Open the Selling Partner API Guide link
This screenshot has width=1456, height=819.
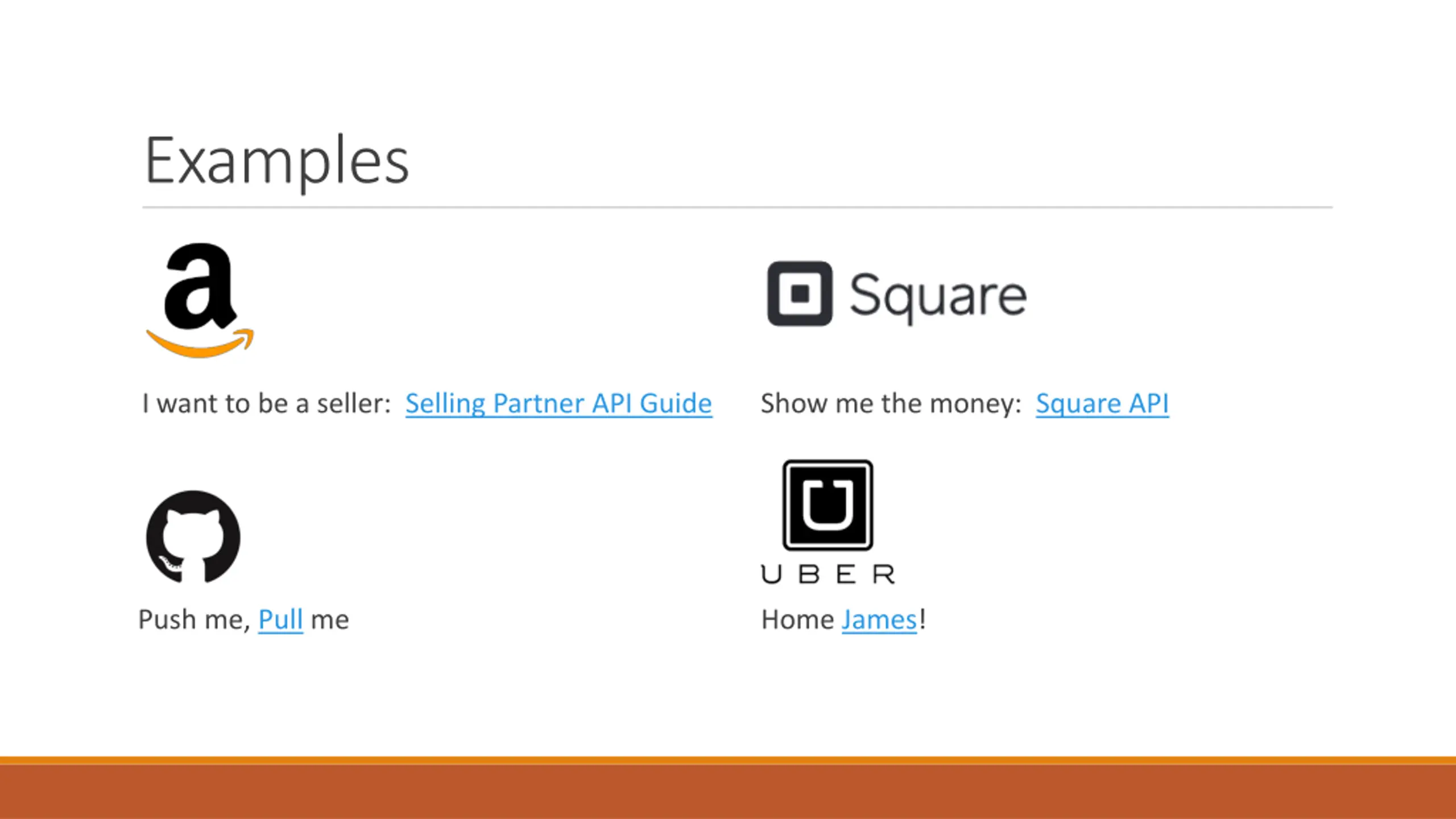click(x=559, y=403)
